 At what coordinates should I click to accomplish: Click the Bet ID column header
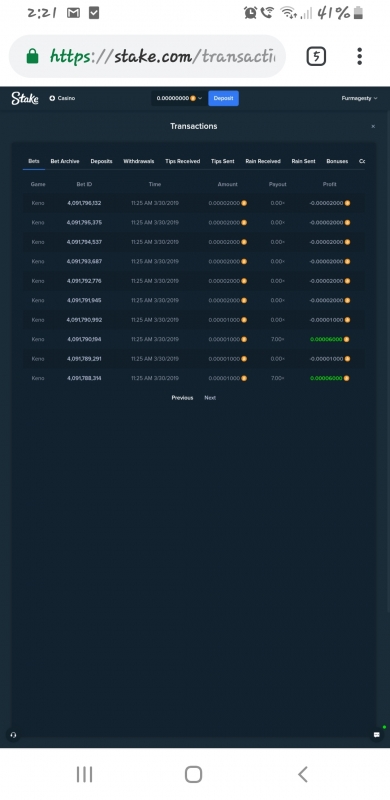[x=84, y=184]
